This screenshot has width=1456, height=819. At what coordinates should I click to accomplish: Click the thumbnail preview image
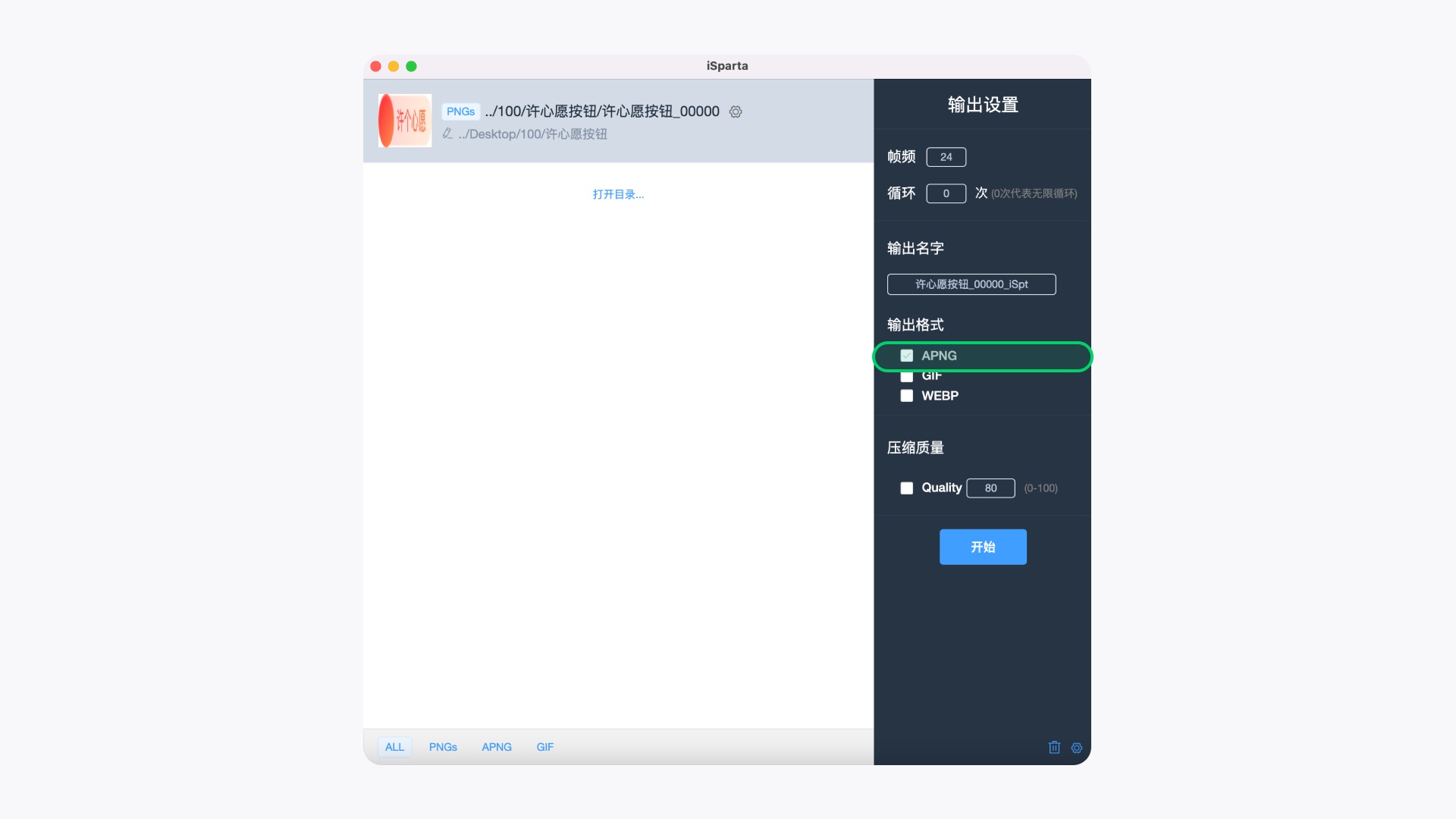point(404,120)
